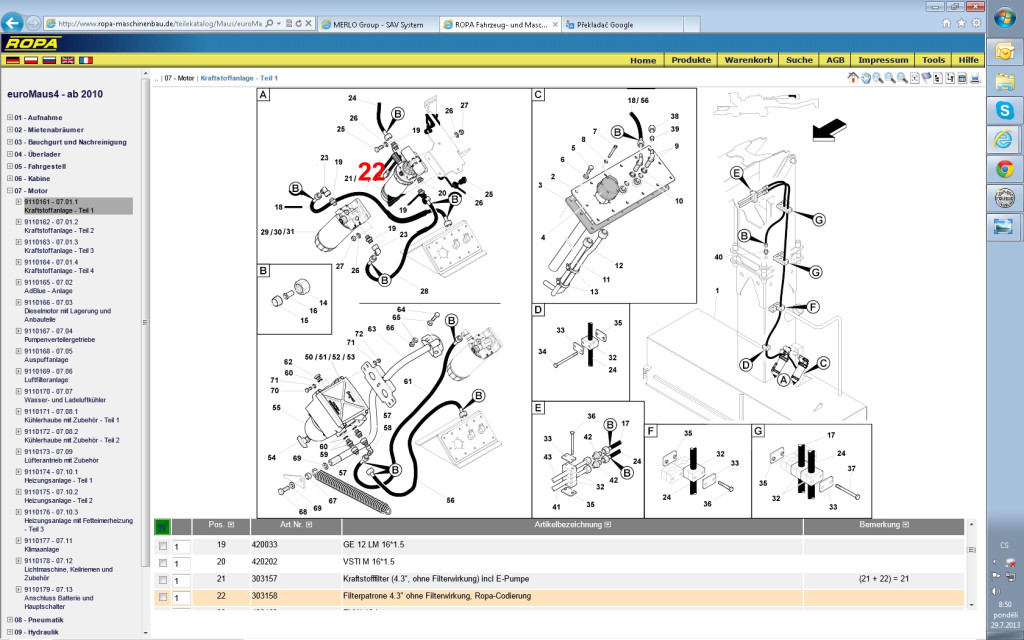Click the blue flag icon in diagram toolbar
The height and width of the screenshot is (640, 1024).
tap(926, 78)
